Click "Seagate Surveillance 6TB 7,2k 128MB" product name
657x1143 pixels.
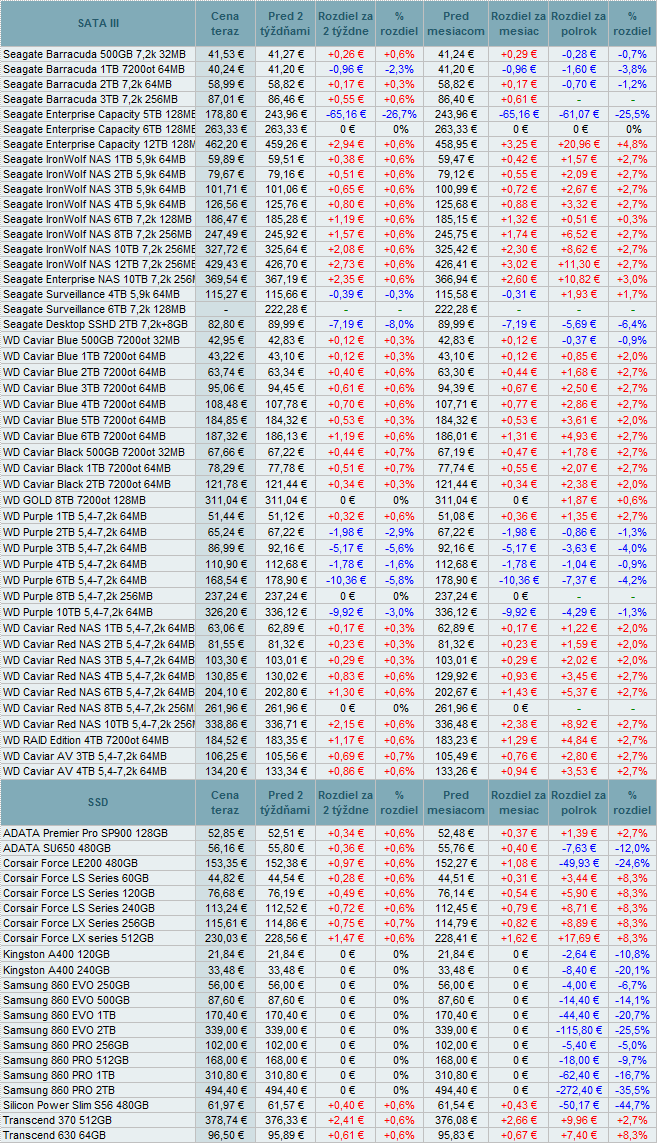(94, 310)
